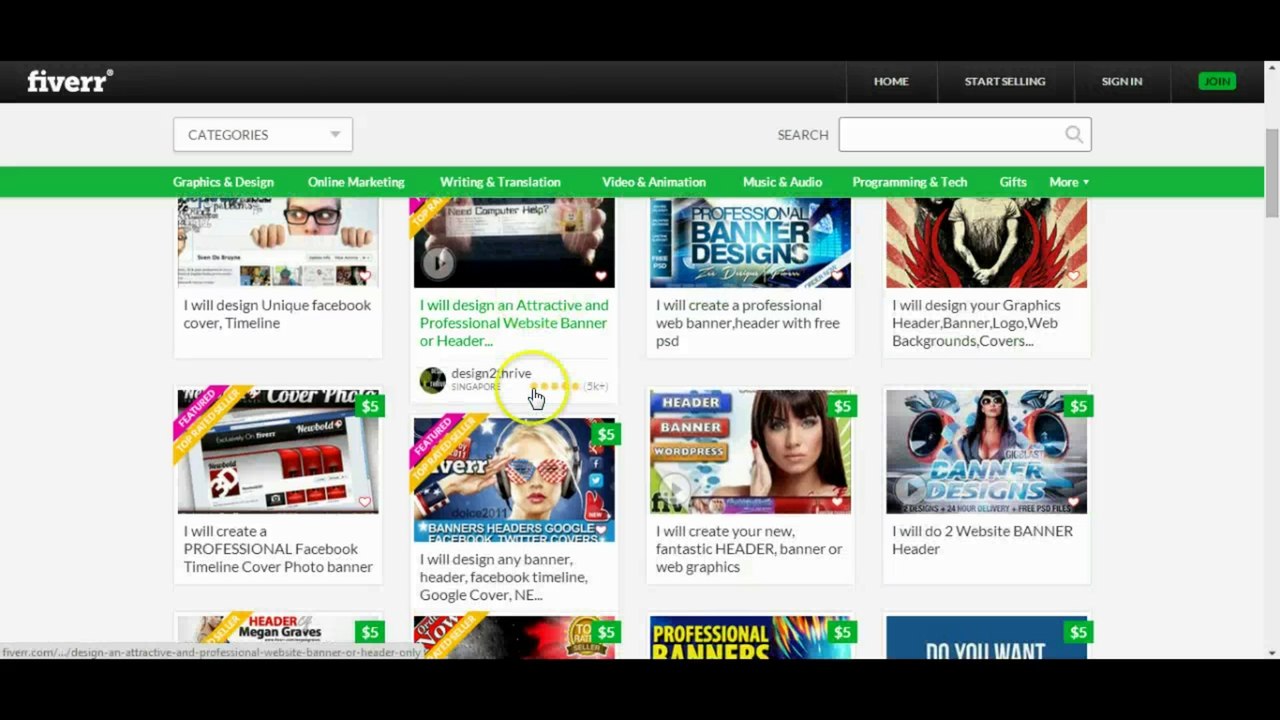Click the page scrollbar down arrow
Viewport: 1280px width, 720px height.
coord(1272,652)
